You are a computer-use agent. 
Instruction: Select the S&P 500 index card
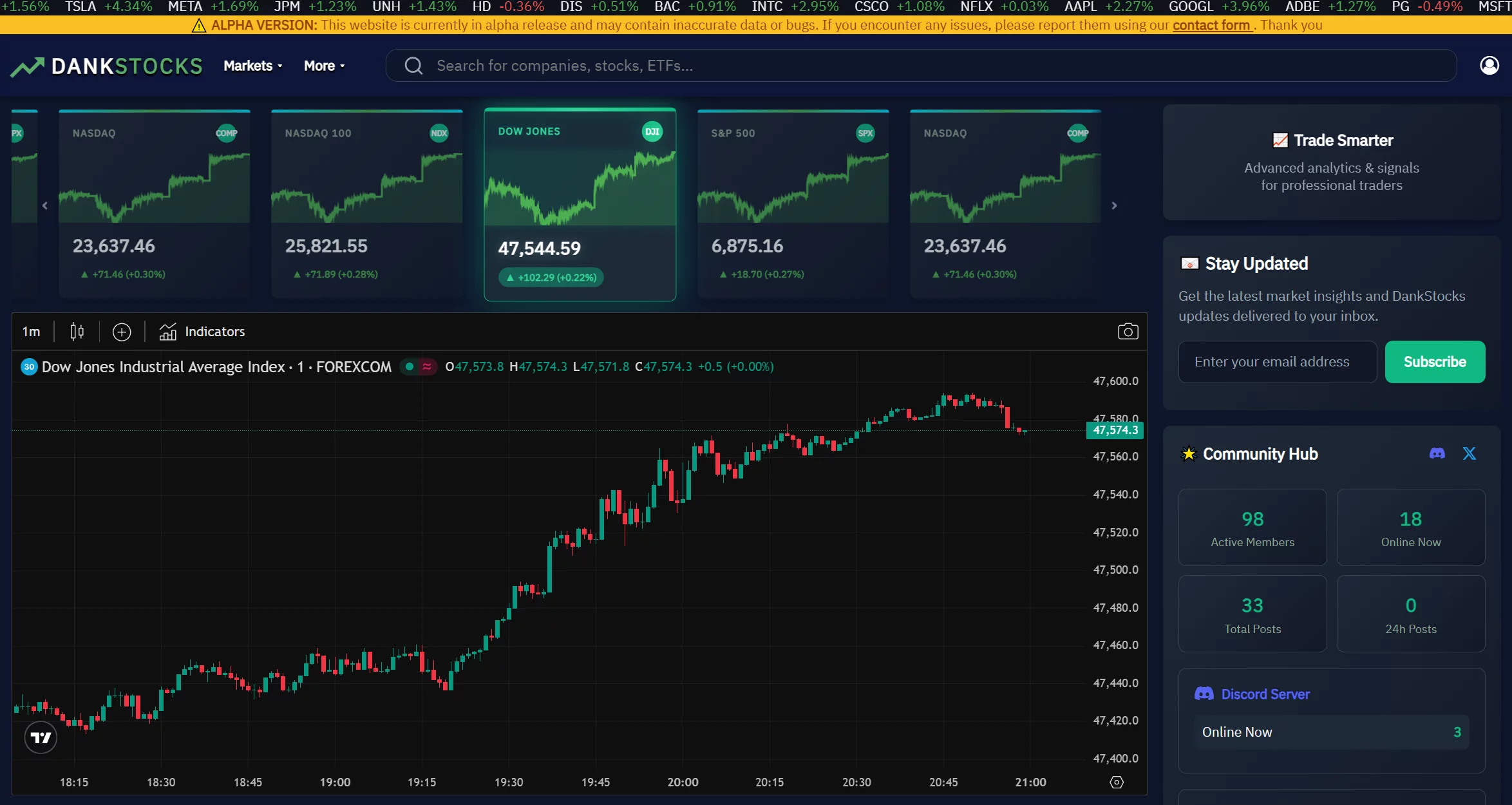(x=793, y=205)
